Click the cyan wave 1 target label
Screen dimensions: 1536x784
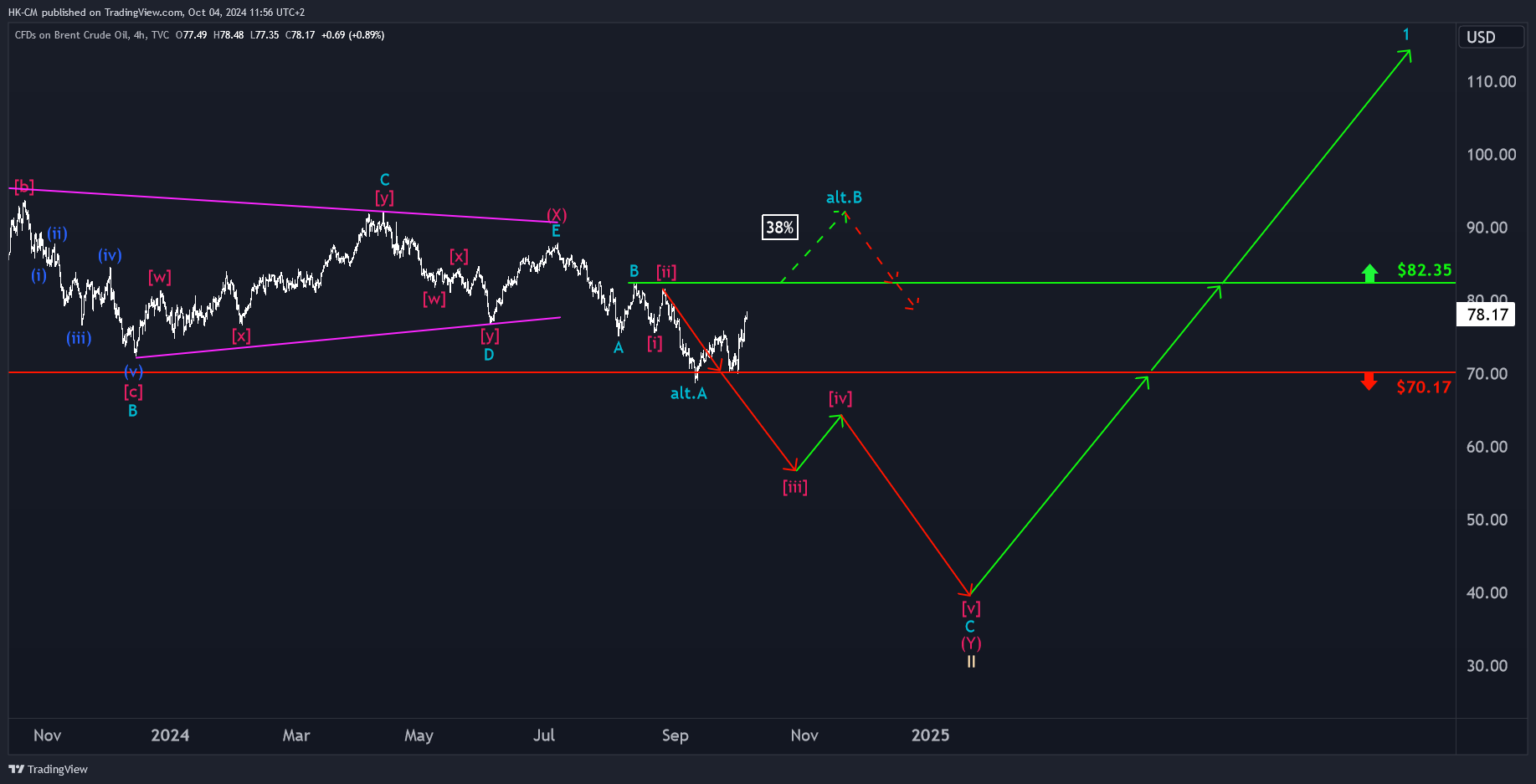tap(1406, 34)
